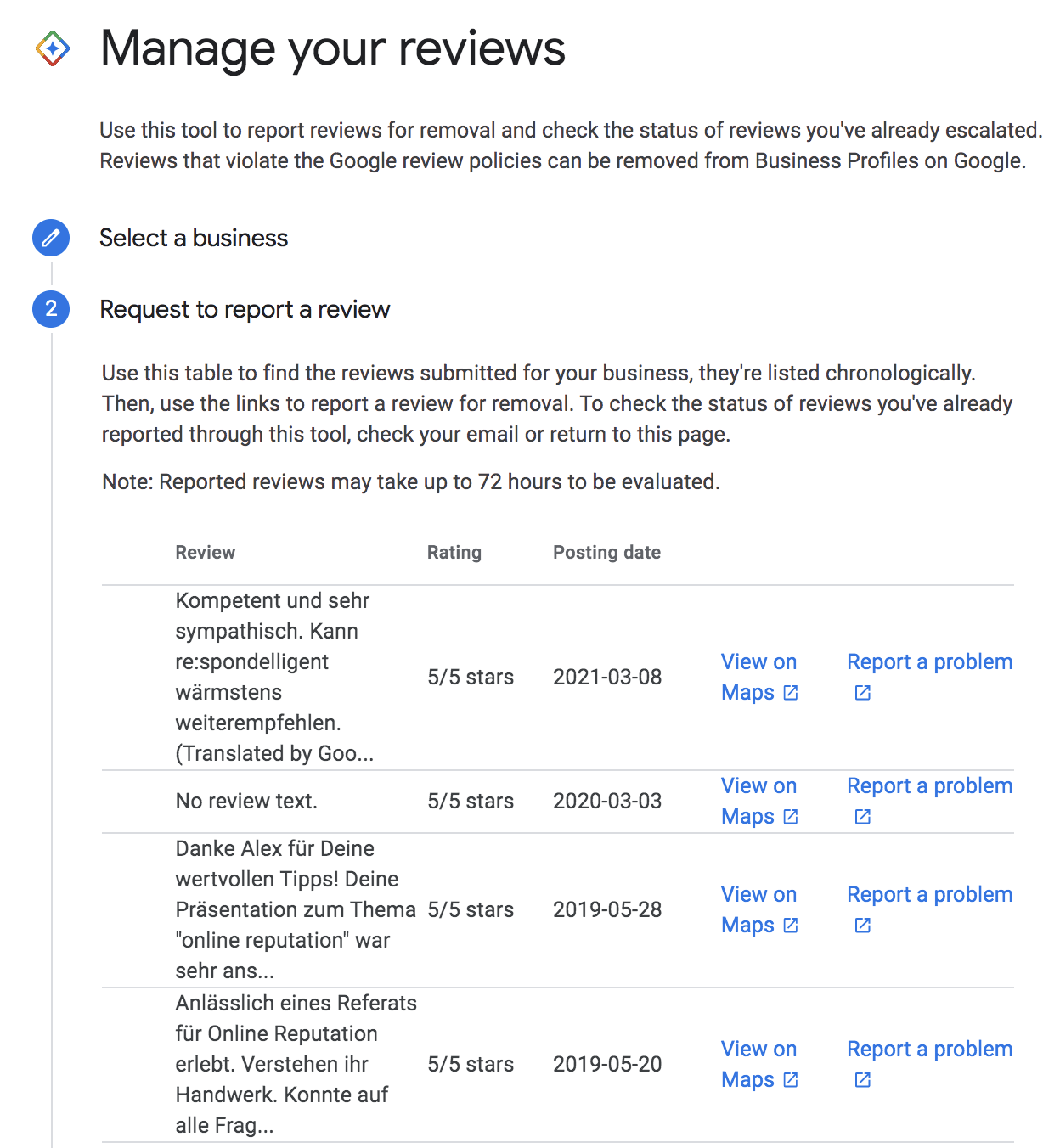The height and width of the screenshot is (1148, 1060).
Task: Click external-link icon under Report a problem for 2019-05-28
Action: pos(862,926)
